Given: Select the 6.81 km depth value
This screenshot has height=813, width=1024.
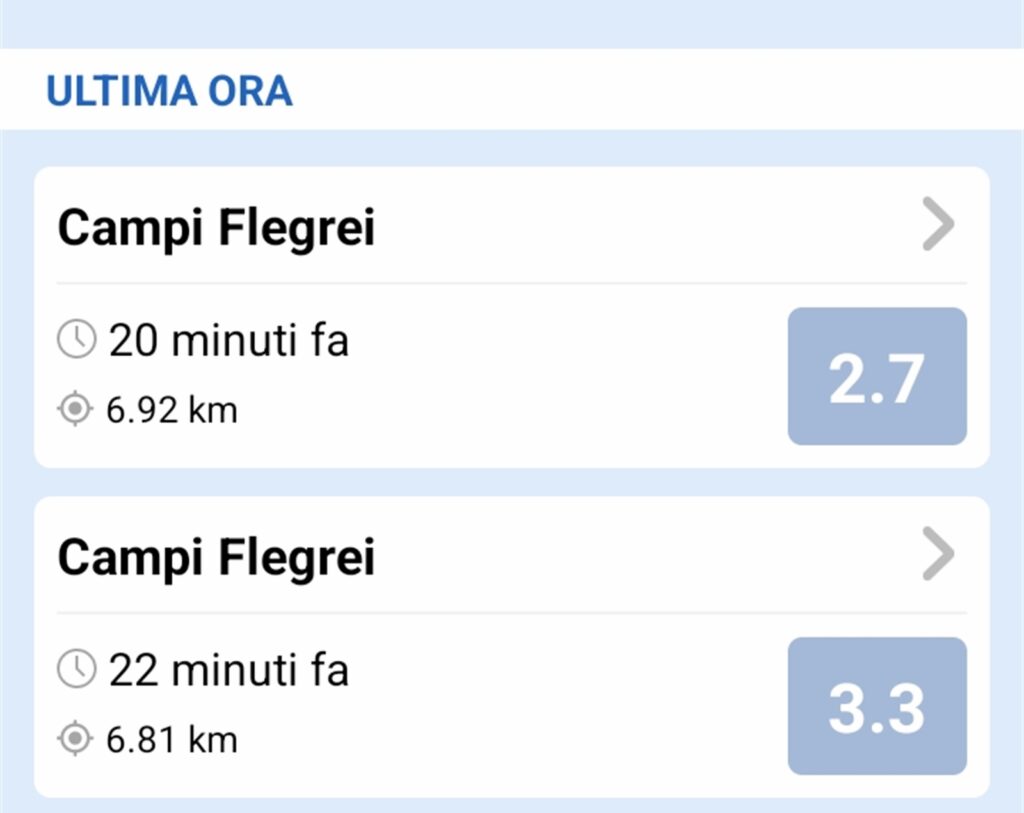Looking at the screenshot, I should pos(172,739).
